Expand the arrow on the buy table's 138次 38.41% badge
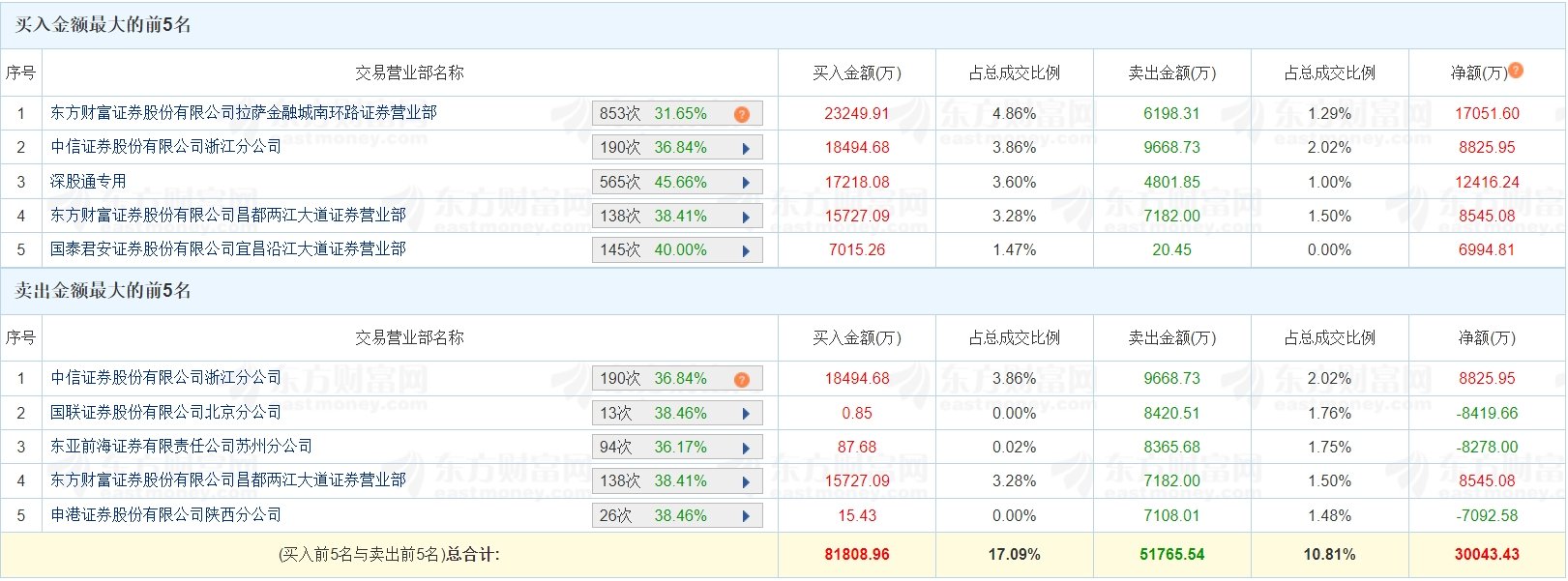Screen dimensions: 1568x581 746,218
